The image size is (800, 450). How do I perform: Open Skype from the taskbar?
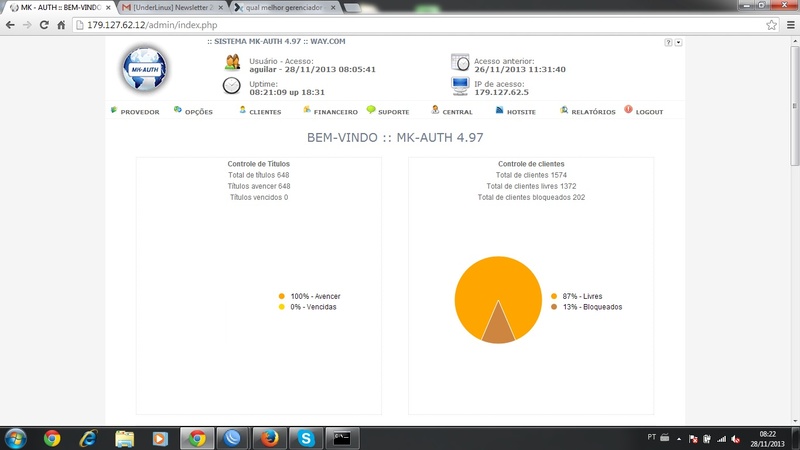[x=306, y=439]
